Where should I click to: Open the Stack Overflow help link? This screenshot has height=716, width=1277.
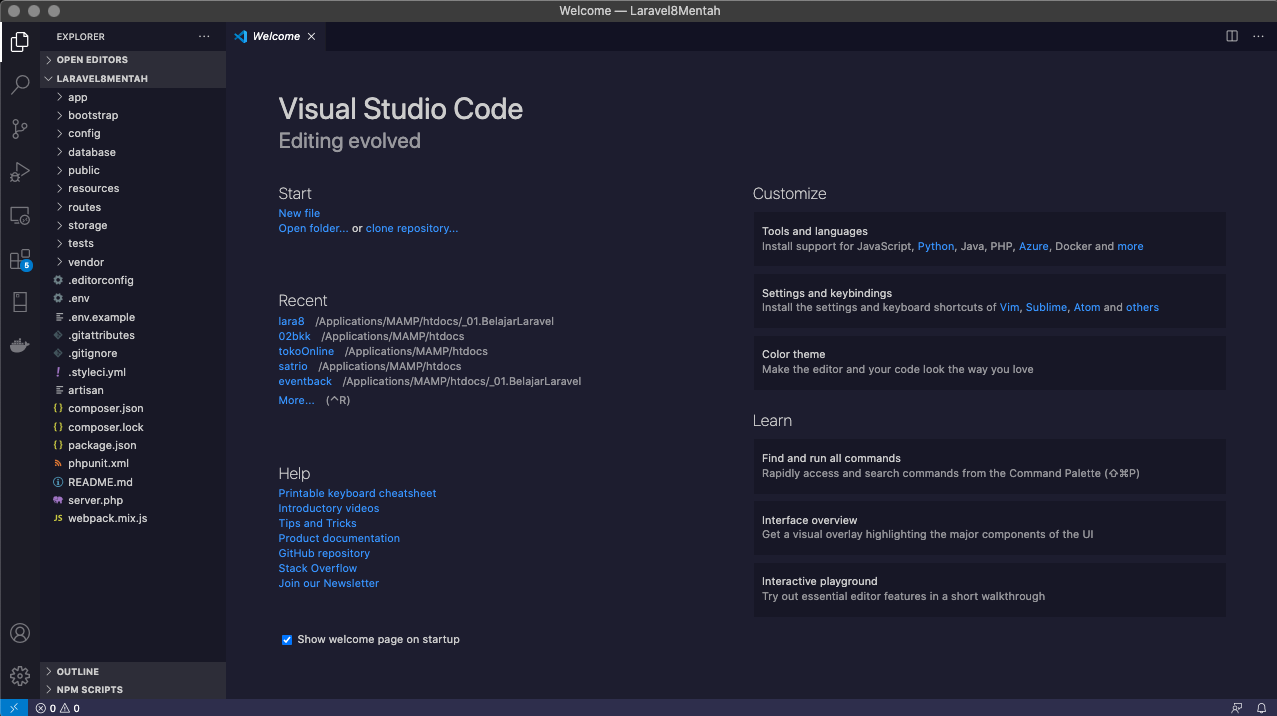point(317,568)
